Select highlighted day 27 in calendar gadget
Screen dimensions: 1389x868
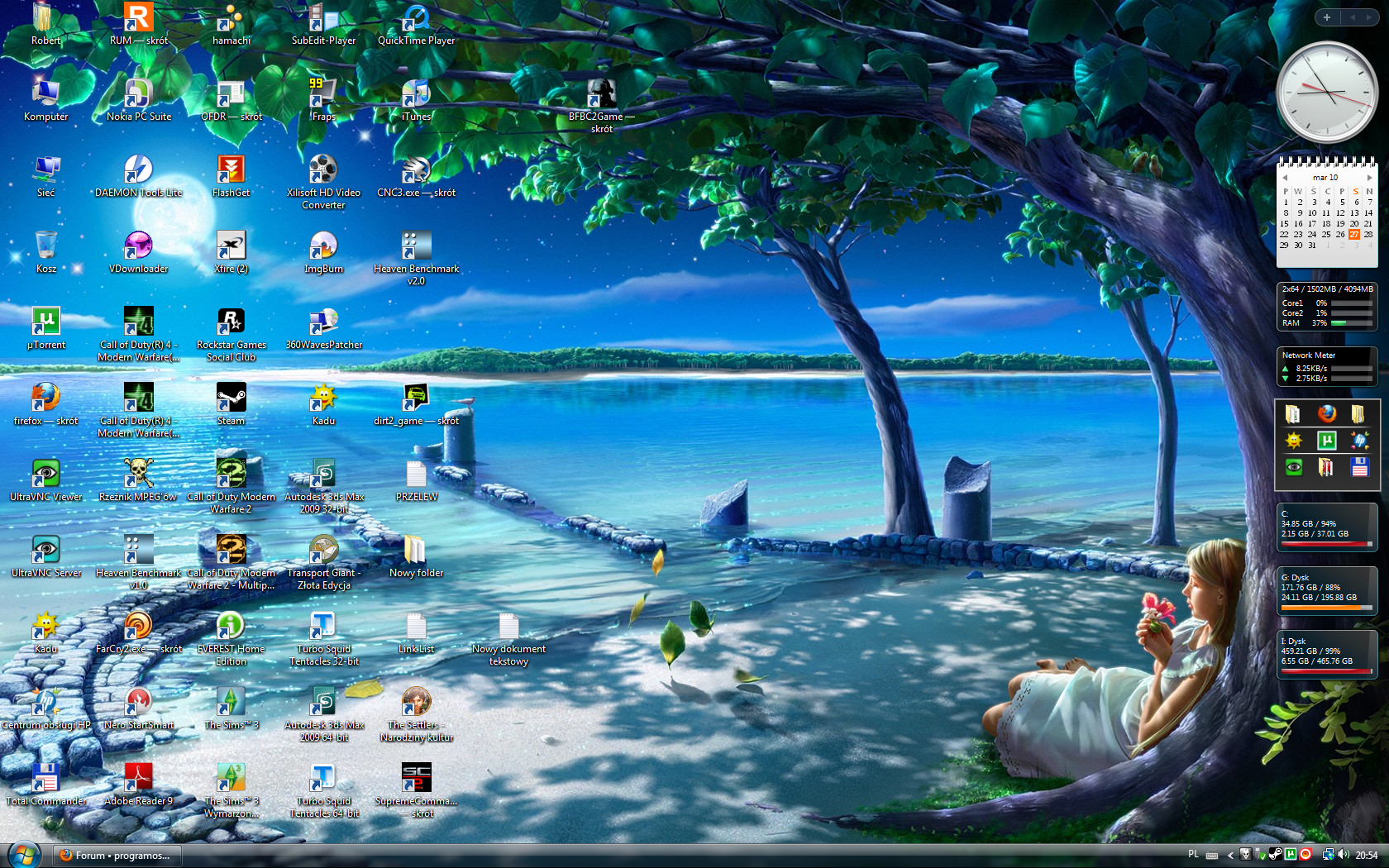[1354, 235]
